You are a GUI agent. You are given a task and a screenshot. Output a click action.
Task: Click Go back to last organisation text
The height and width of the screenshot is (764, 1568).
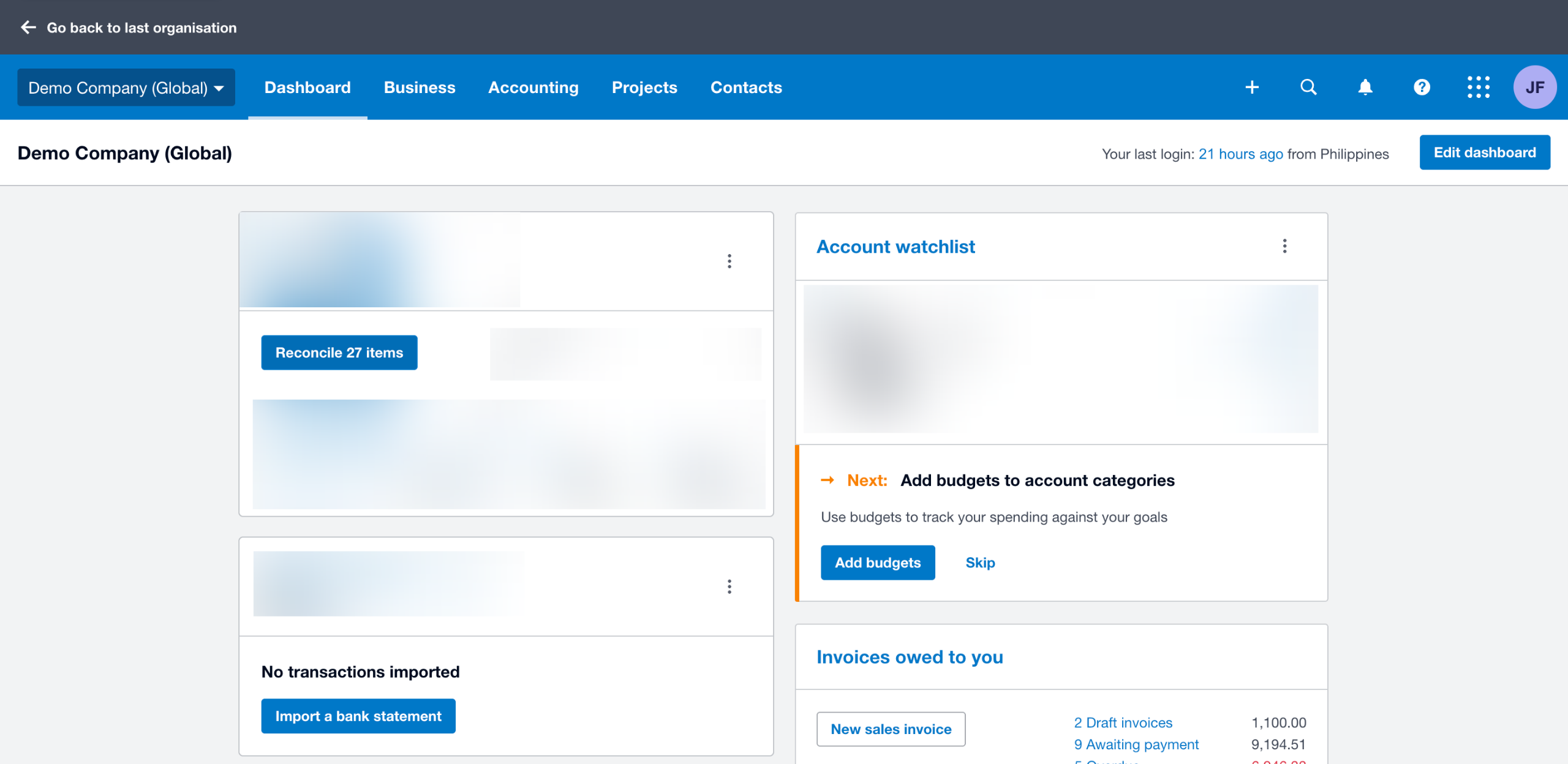point(141,28)
